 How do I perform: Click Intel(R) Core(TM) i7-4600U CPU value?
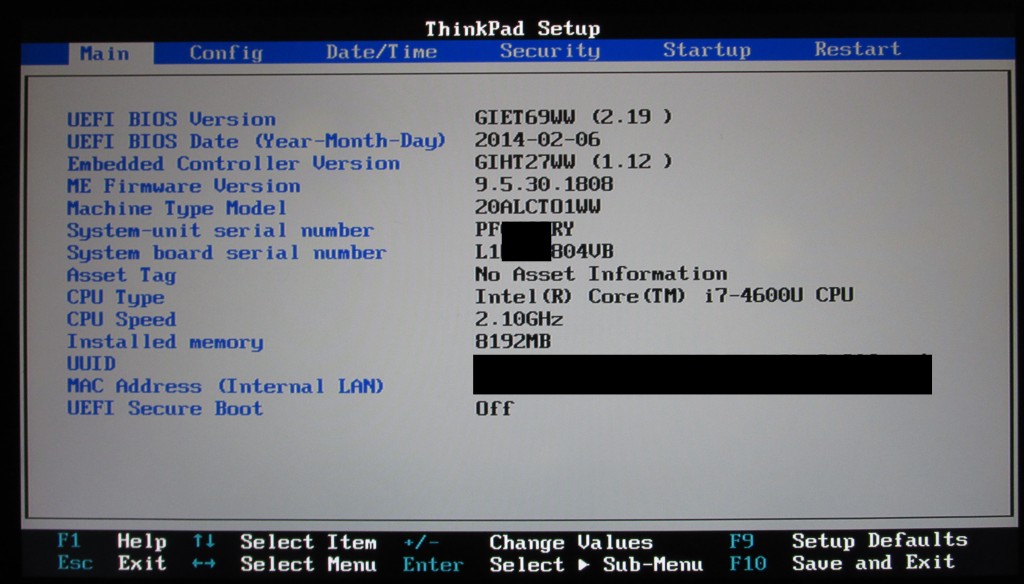pyautogui.click(x=664, y=296)
